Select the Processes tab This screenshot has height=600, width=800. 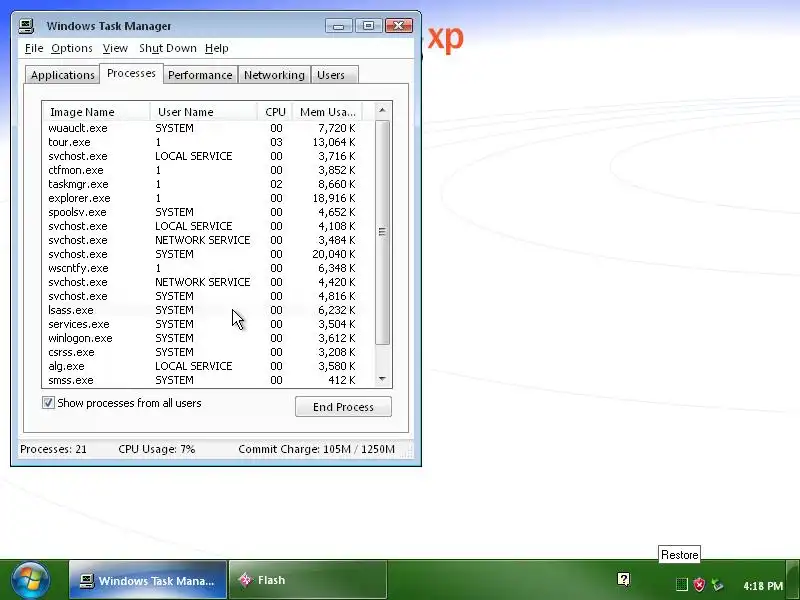(x=131, y=73)
